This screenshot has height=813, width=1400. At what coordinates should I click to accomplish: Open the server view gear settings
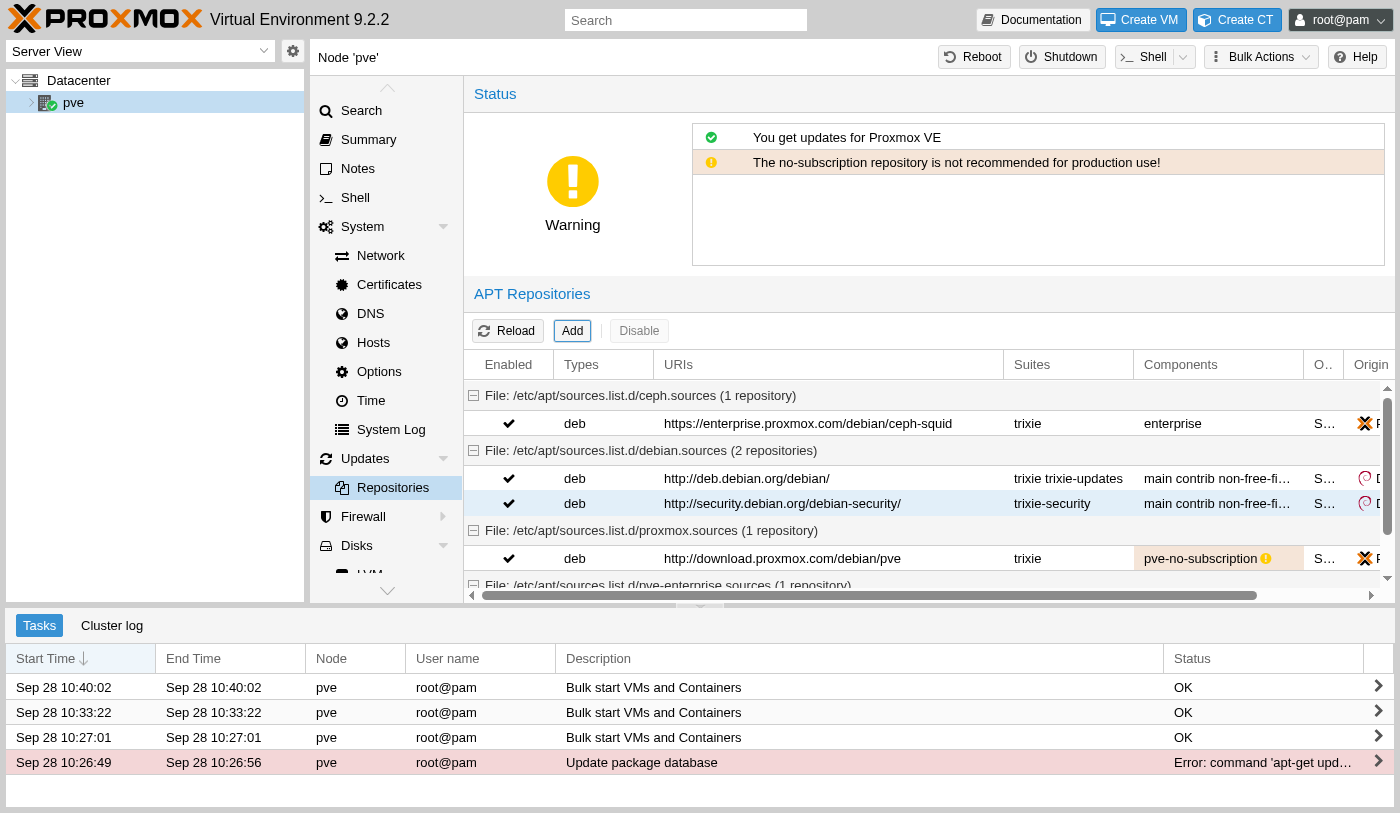click(292, 51)
